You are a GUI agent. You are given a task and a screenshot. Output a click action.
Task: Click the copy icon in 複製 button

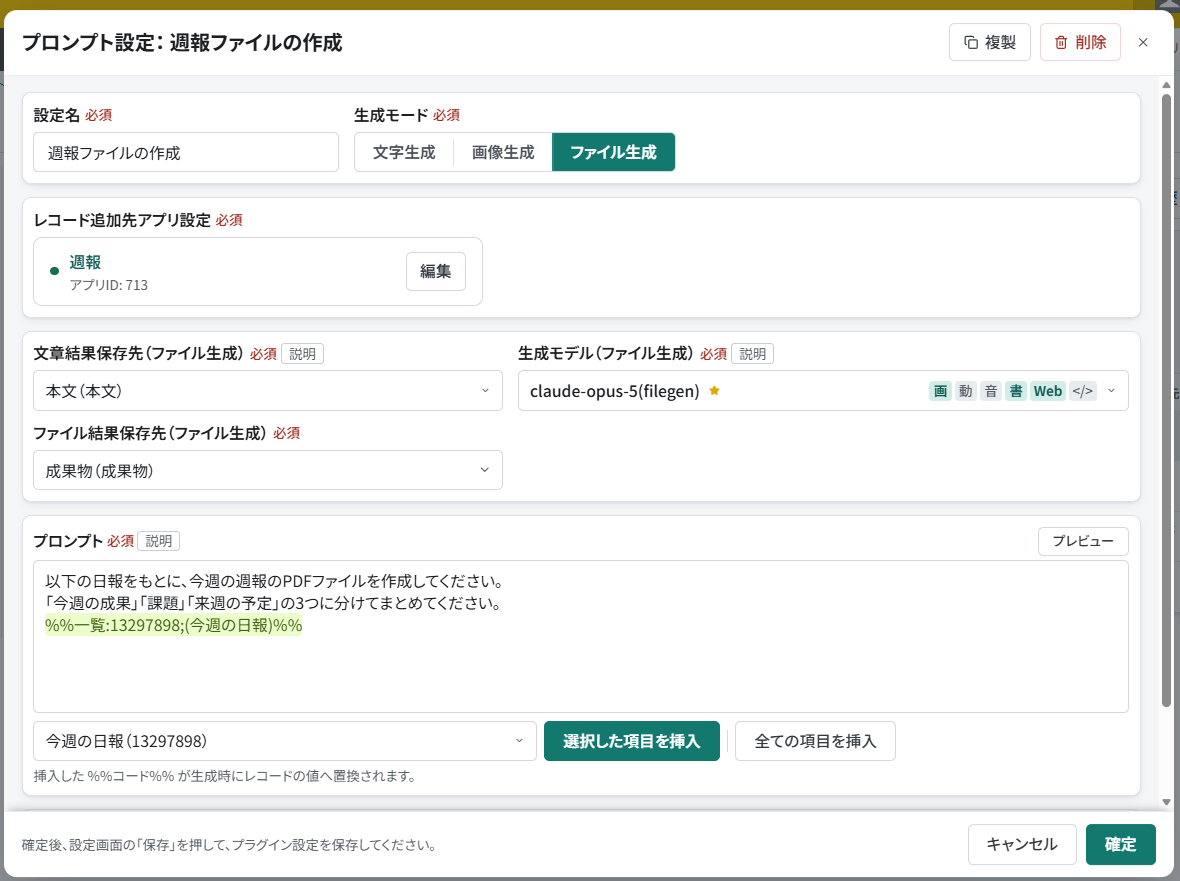pos(972,43)
